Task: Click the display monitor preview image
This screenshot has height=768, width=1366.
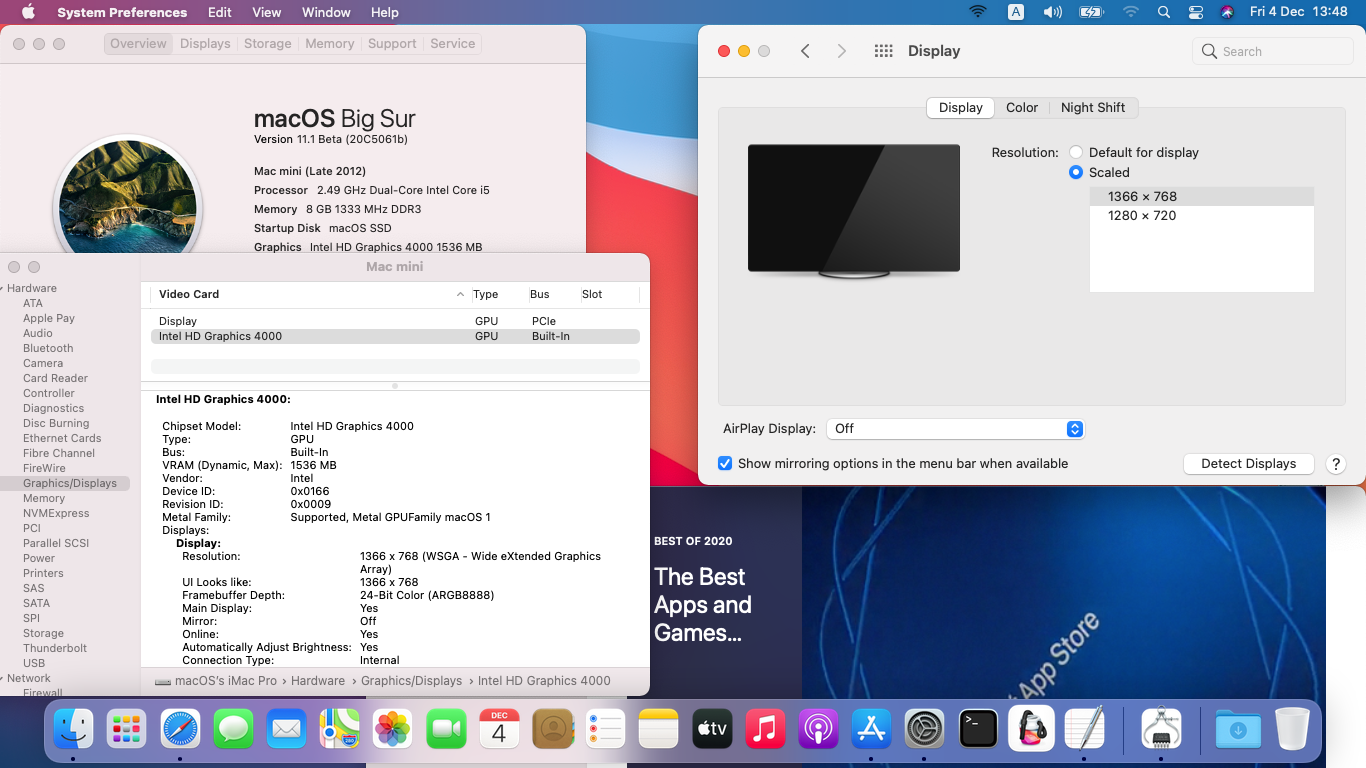Action: tap(854, 211)
